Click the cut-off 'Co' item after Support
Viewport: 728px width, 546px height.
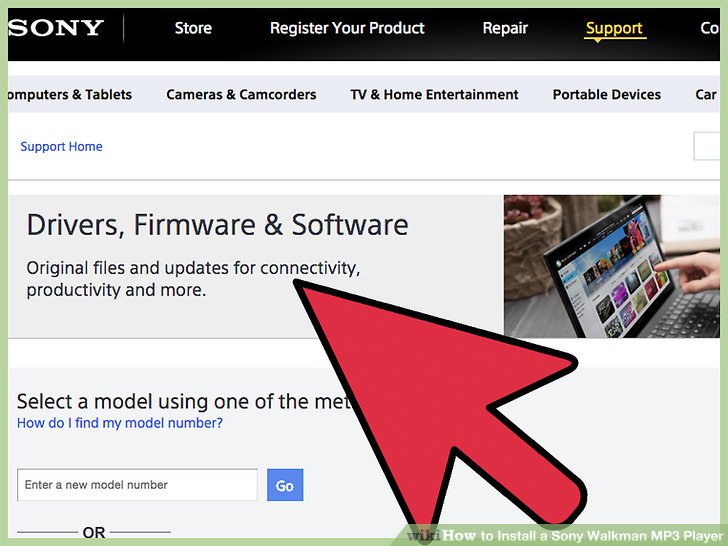point(709,29)
